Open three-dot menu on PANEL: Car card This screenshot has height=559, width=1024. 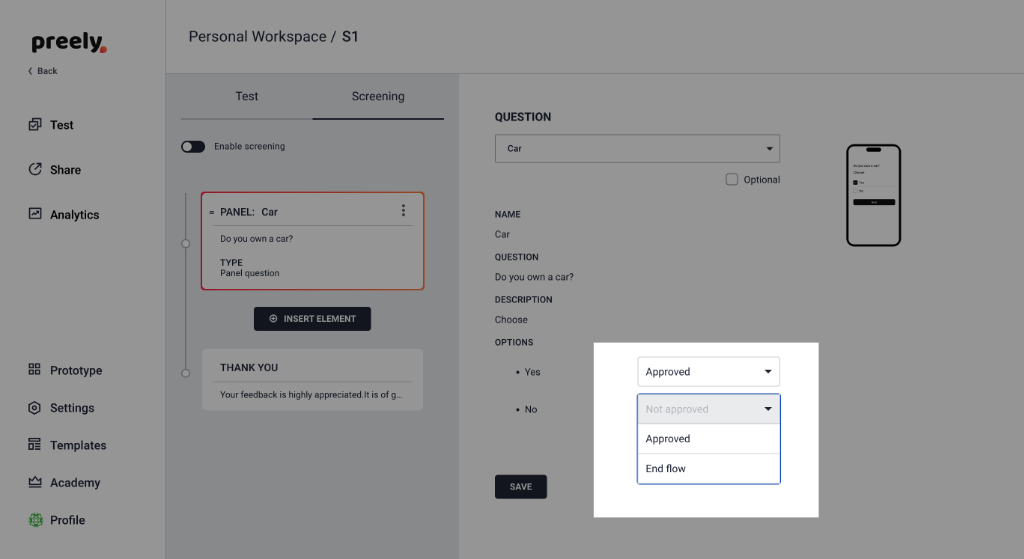point(403,210)
